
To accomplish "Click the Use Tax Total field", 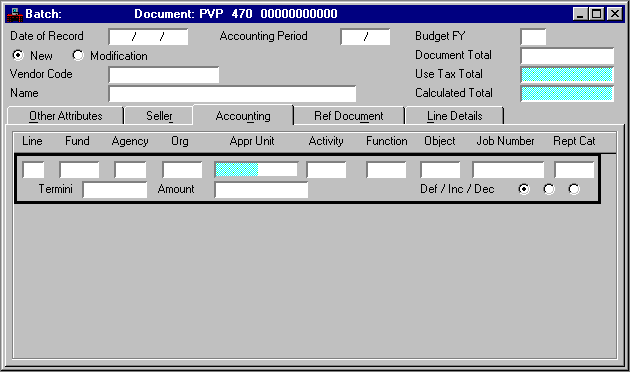I will point(567,75).
